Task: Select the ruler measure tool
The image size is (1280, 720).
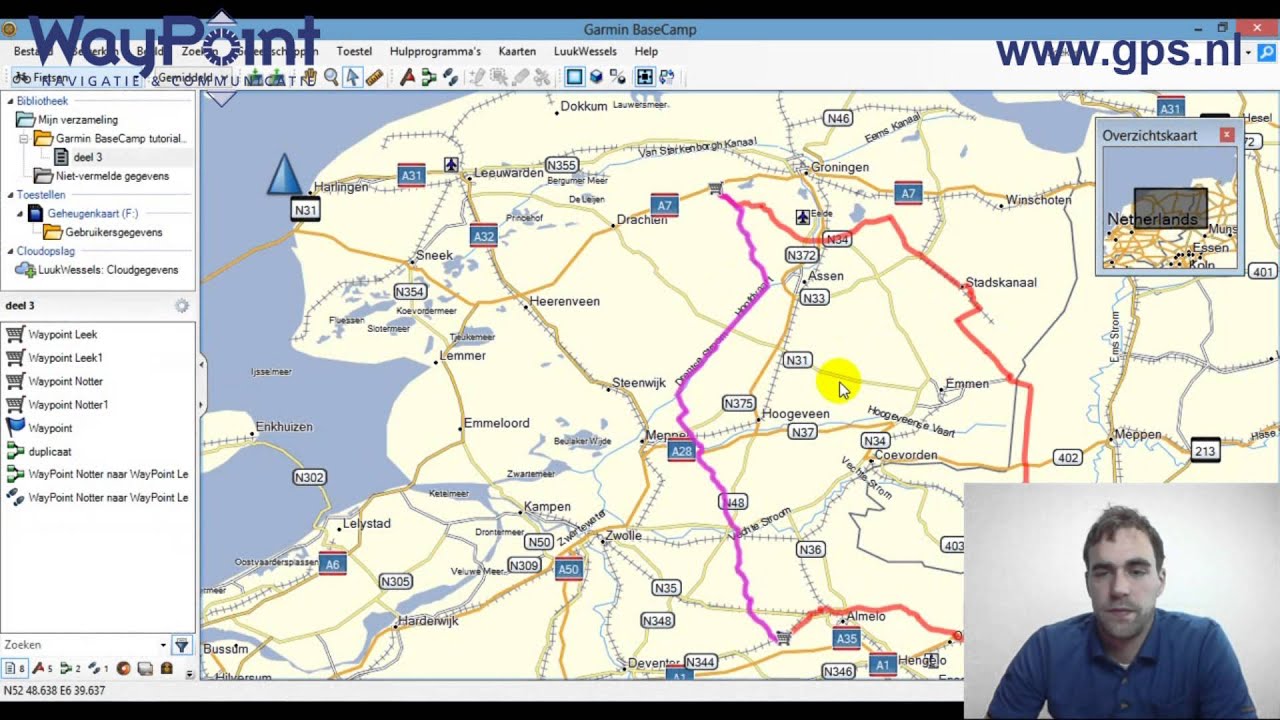Action: 375,77
